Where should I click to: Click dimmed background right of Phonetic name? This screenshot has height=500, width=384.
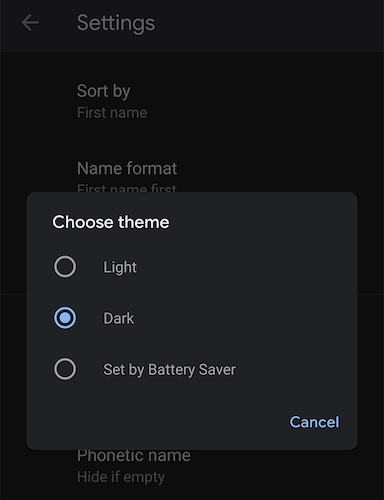pos(287,470)
